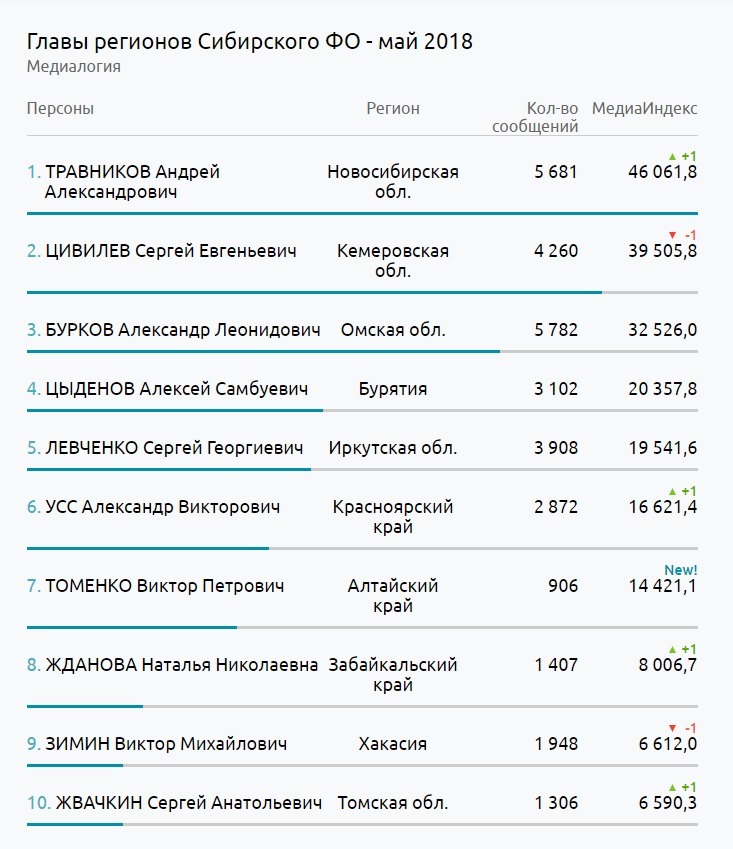733x849 pixels.
Task: Click the ЦЫДЕНОВ Алексей Самбуевич name
Action: click(176, 389)
